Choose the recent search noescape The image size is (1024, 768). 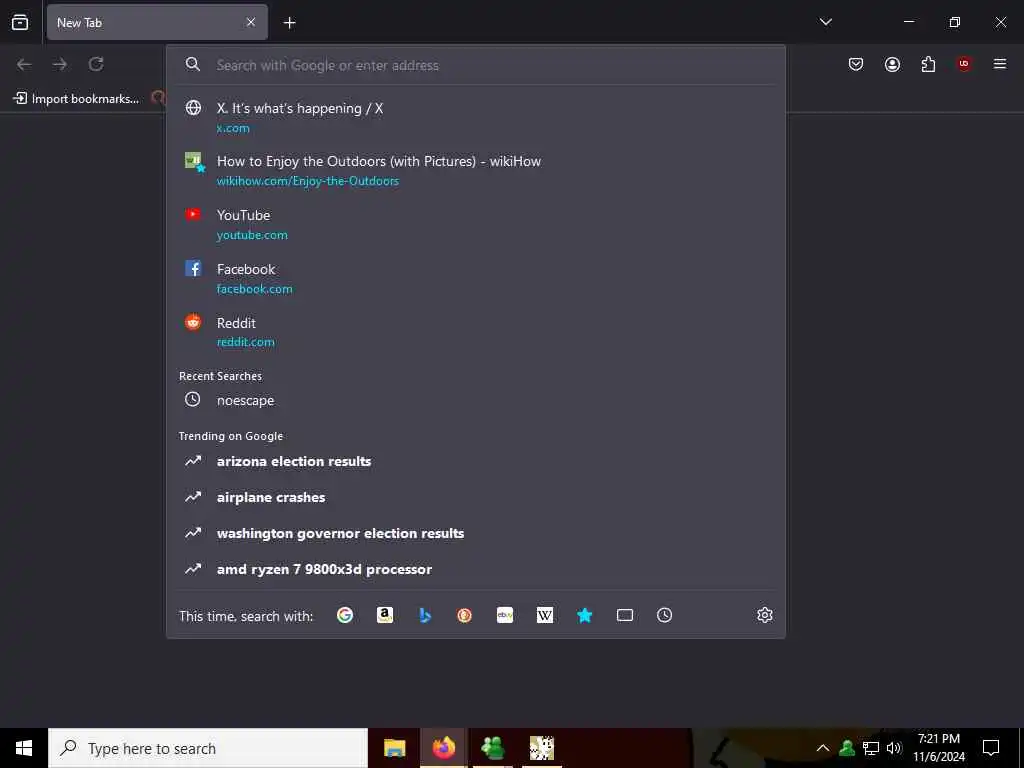[x=477, y=400]
